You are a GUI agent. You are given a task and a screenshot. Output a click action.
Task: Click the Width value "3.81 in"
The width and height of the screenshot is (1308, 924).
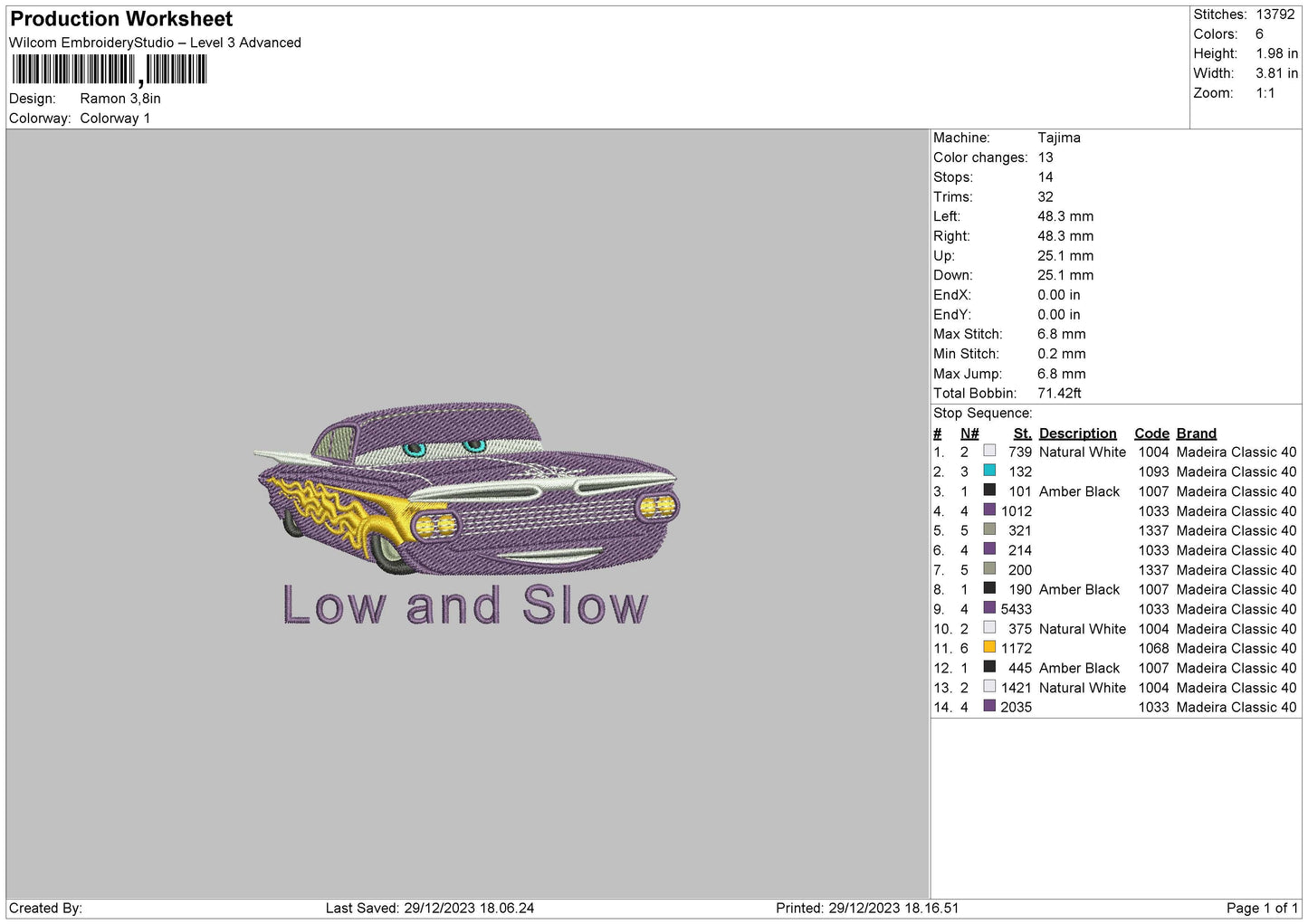1276,73
